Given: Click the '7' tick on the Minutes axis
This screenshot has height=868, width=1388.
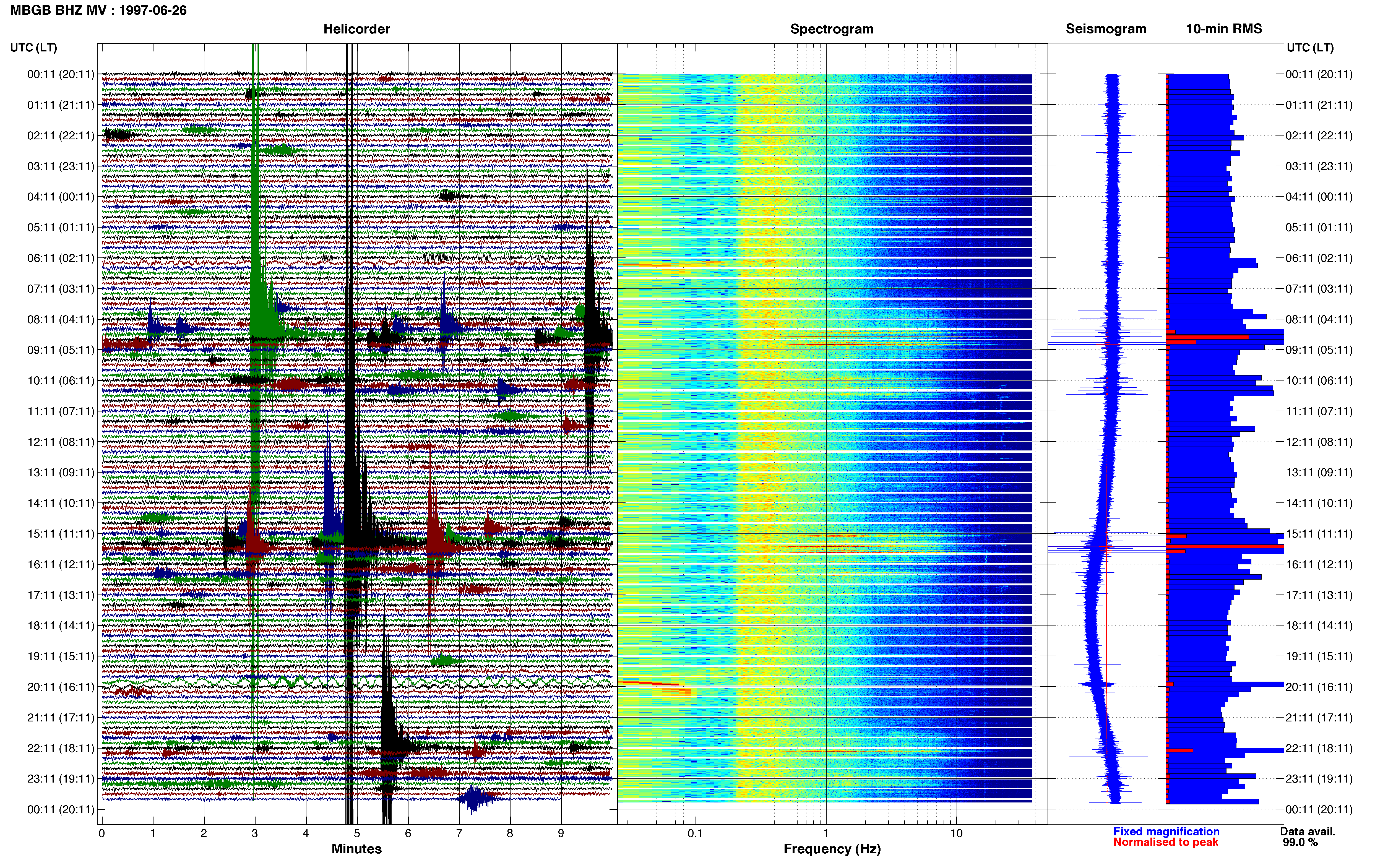Looking at the screenshot, I should pos(459,833).
